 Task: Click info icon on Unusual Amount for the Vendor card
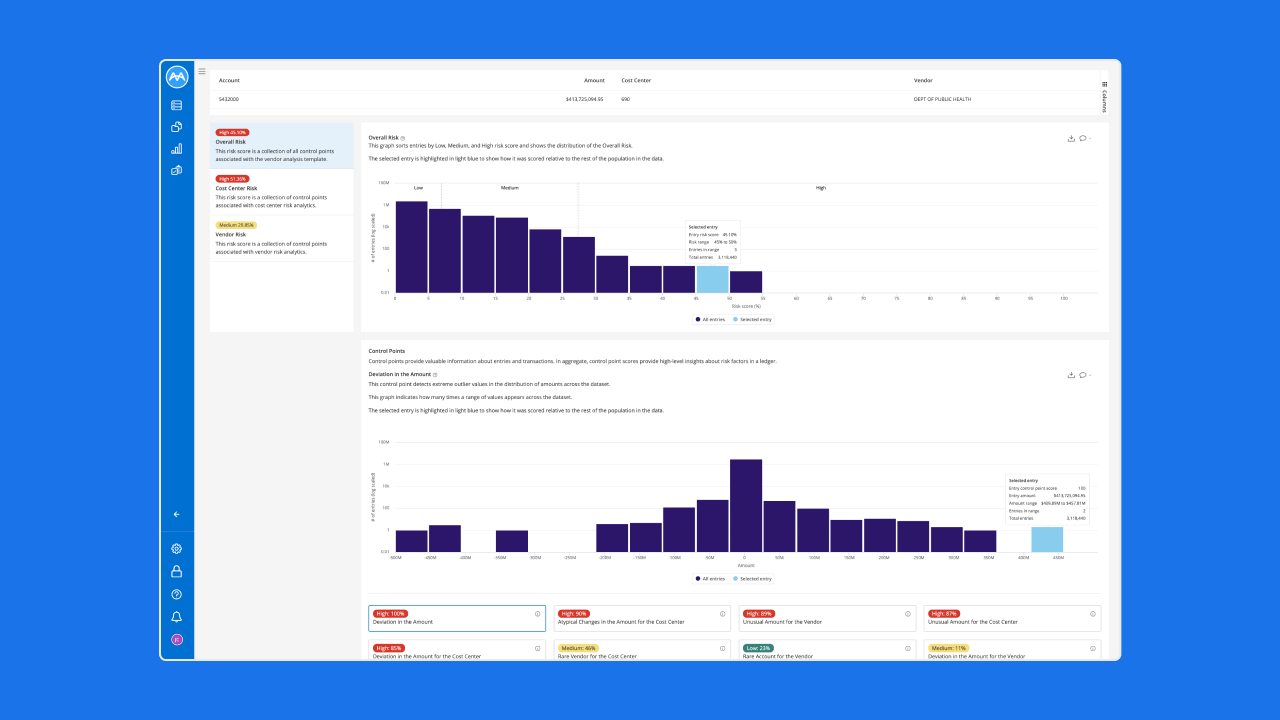(x=908, y=614)
